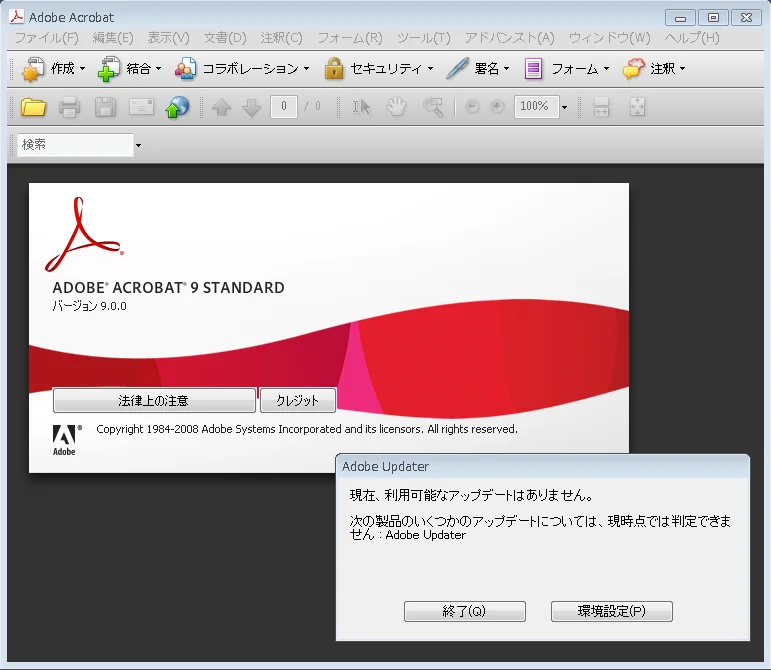Click the Create (作成) toolbar icon
This screenshot has width=771, height=670.
point(33,69)
